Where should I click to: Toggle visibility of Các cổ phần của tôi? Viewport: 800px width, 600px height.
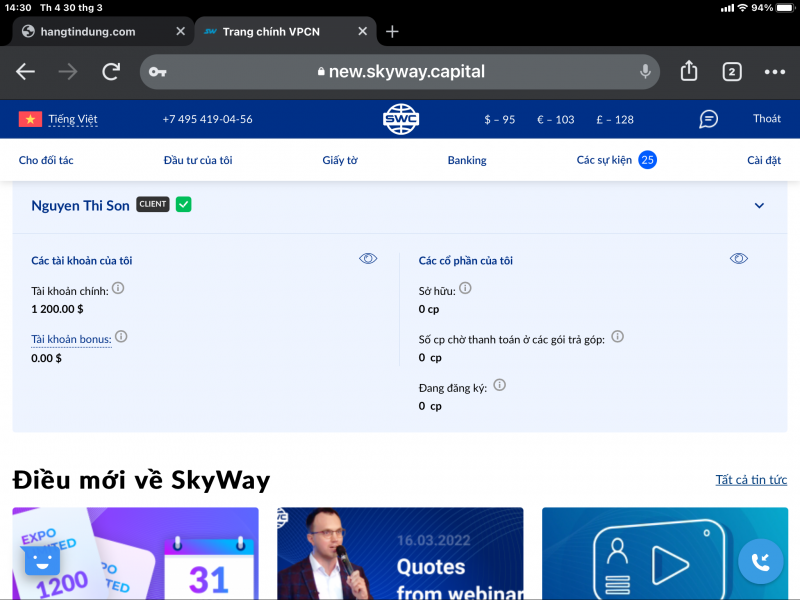pos(739,259)
